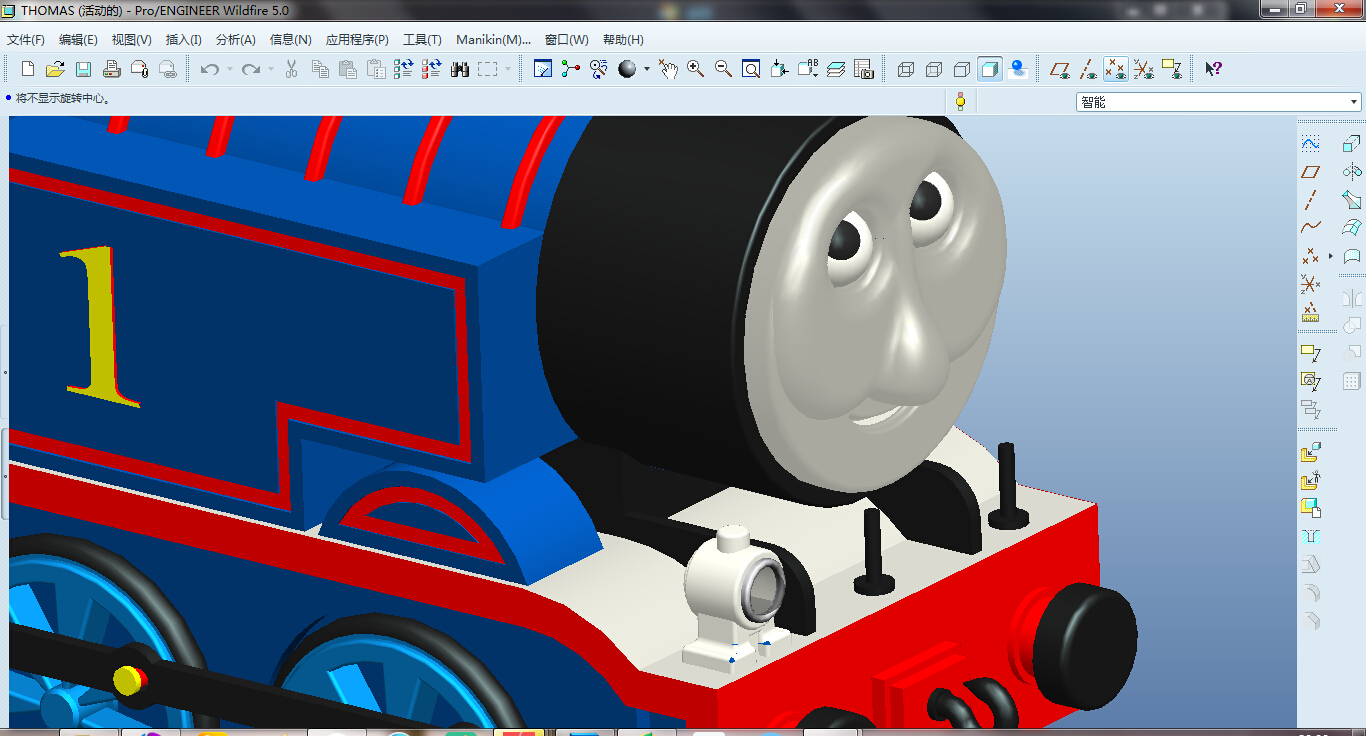Activate the pan hand tool
1366x736 pixels.
pos(668,69)
